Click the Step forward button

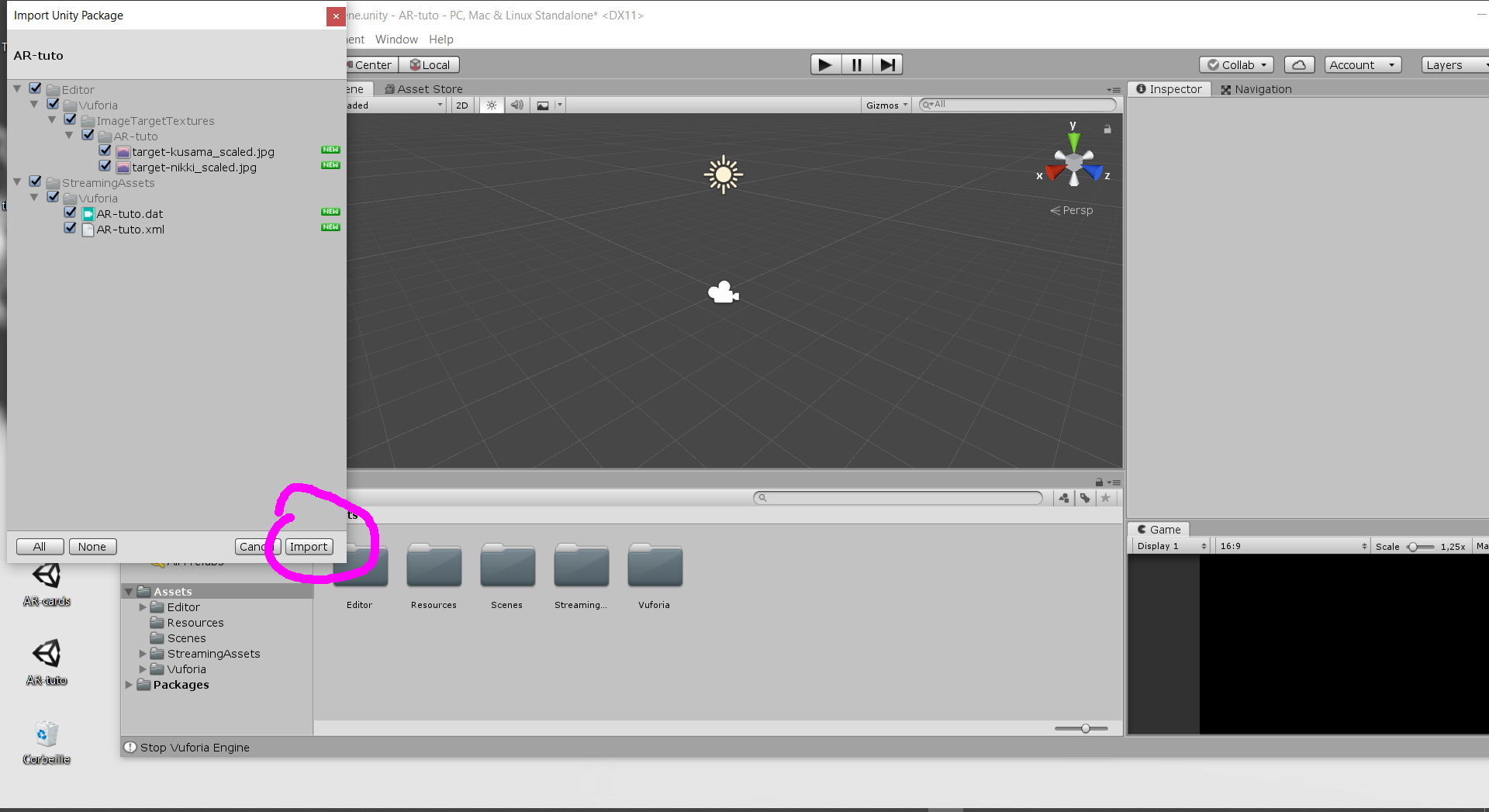pos(887,65)
